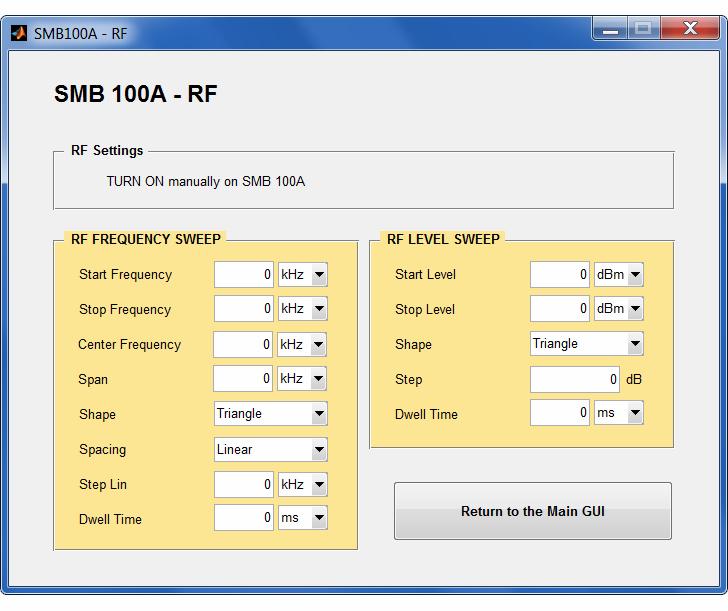Close the SMB100A - RF window
The image size is (728, 611).
690,29
